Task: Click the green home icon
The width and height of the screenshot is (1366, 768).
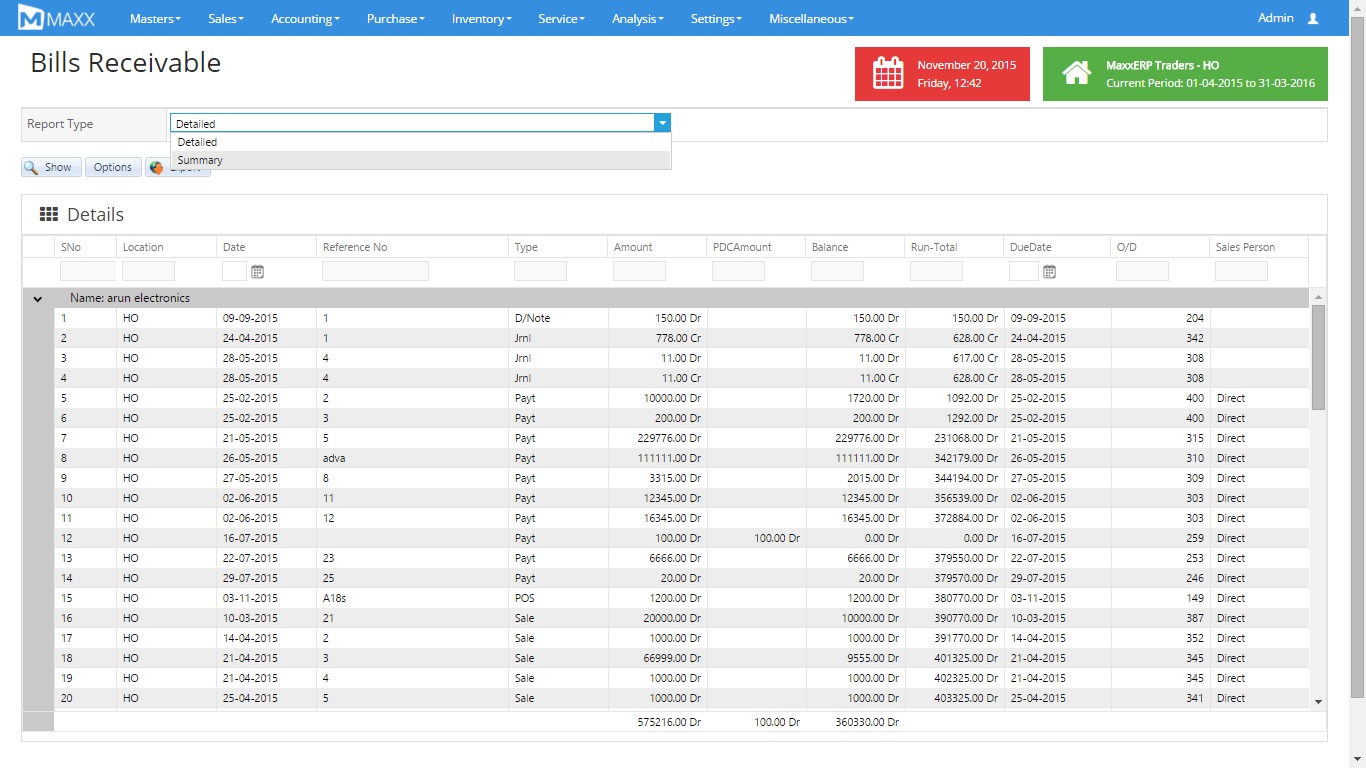Action: [1076, 74]
